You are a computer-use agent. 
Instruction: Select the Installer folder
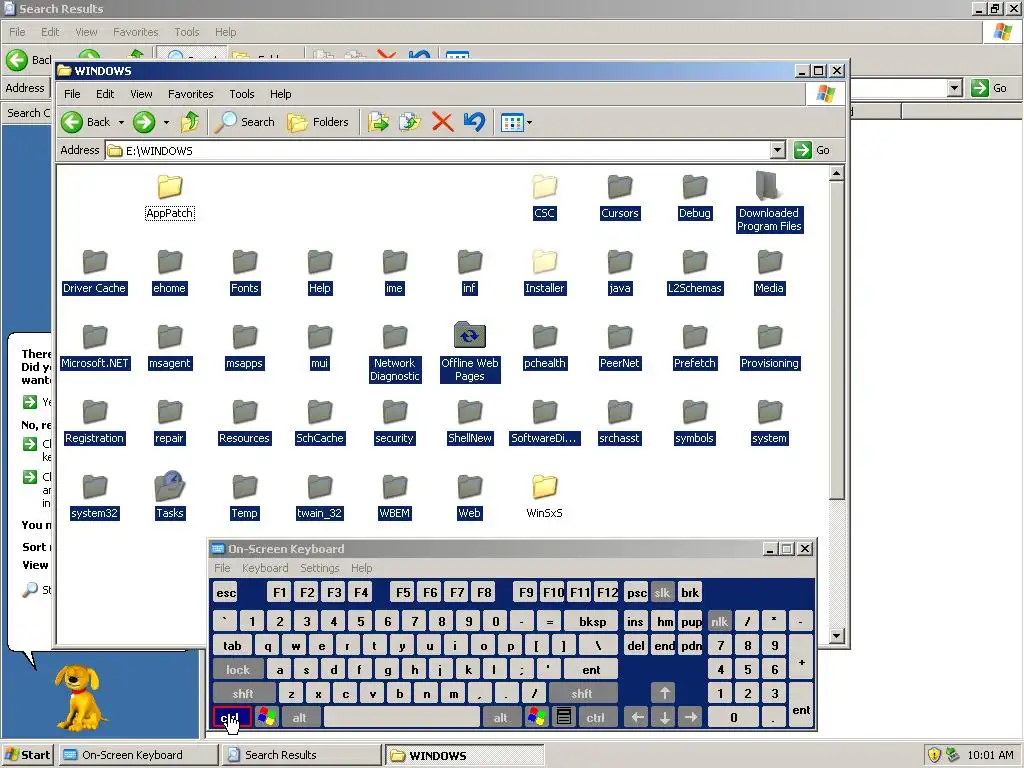pyautogui.click(x=545, y=272)
